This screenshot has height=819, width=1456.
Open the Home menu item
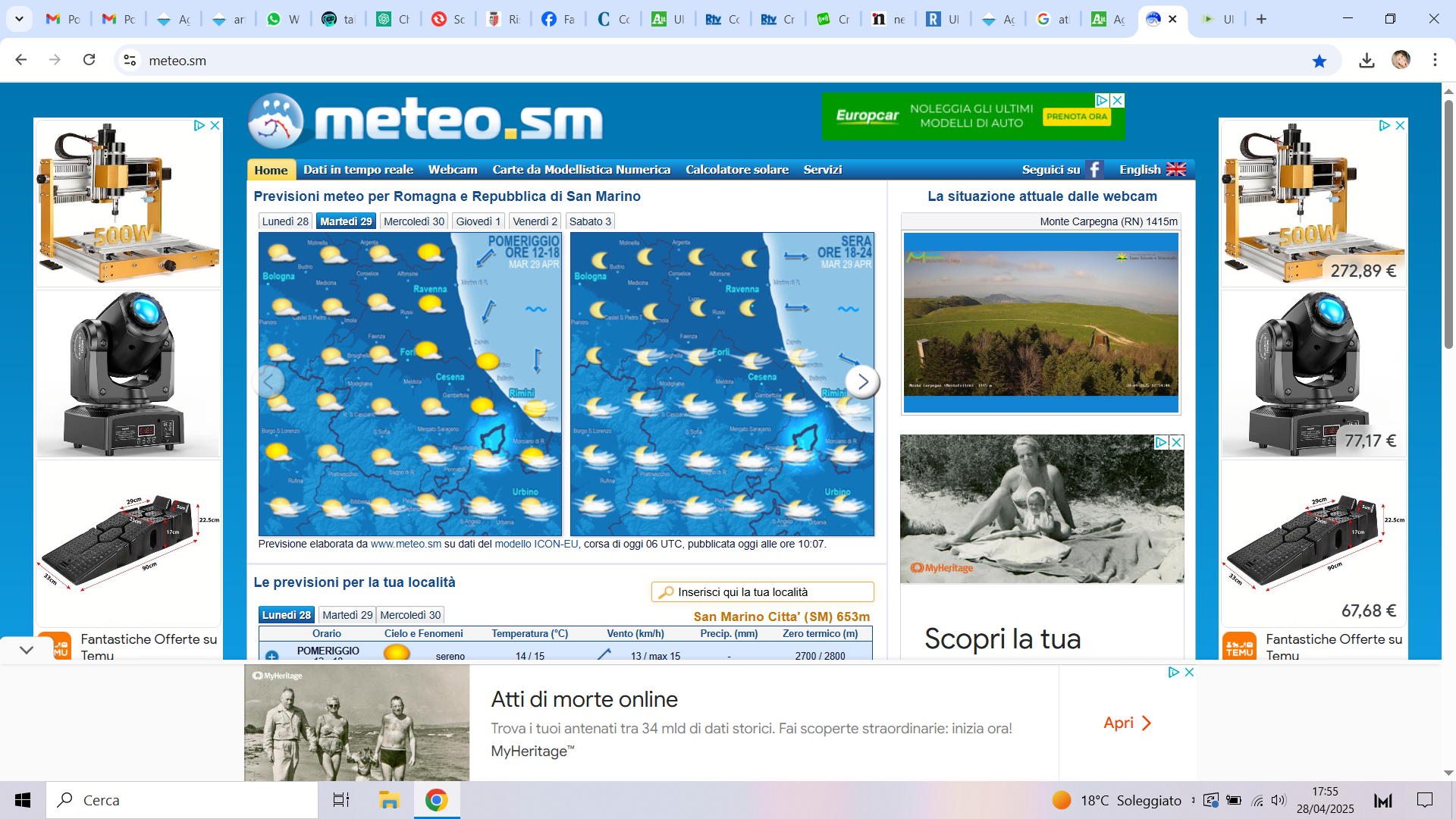tap(271, 170)
